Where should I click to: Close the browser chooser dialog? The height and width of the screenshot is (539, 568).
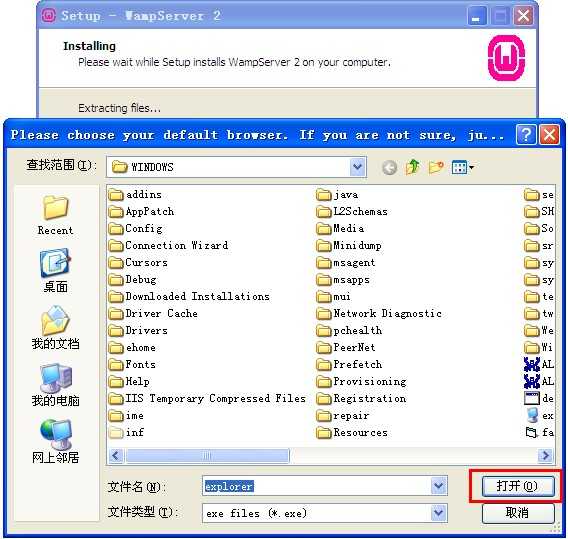point(549,135)
